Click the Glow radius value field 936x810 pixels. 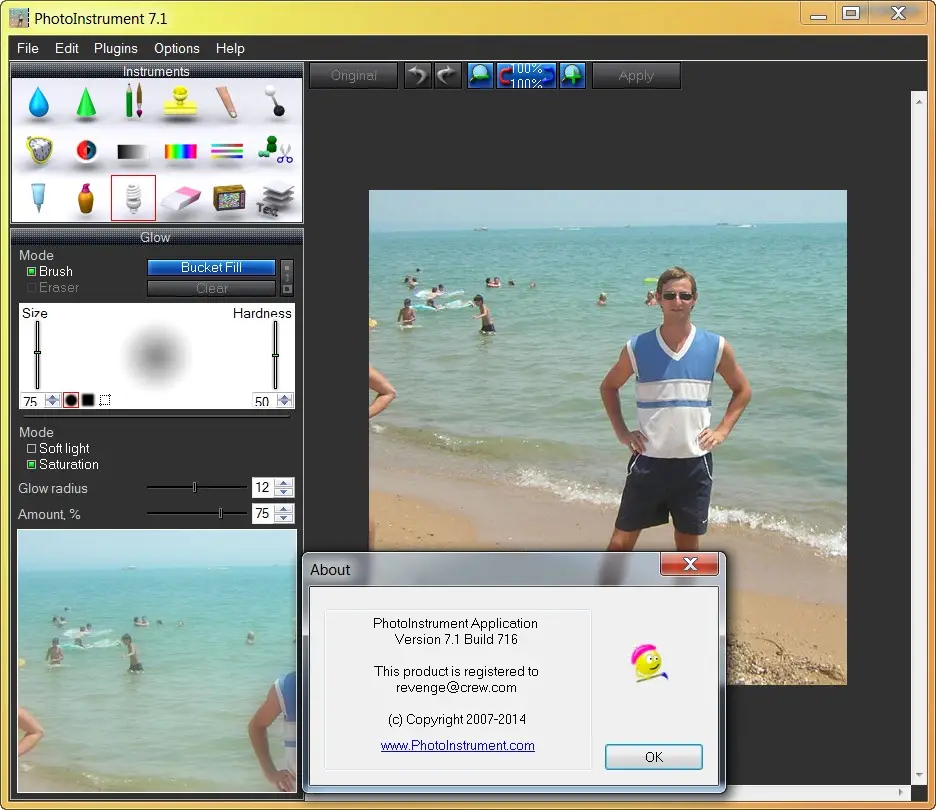(x=263, y=488)
